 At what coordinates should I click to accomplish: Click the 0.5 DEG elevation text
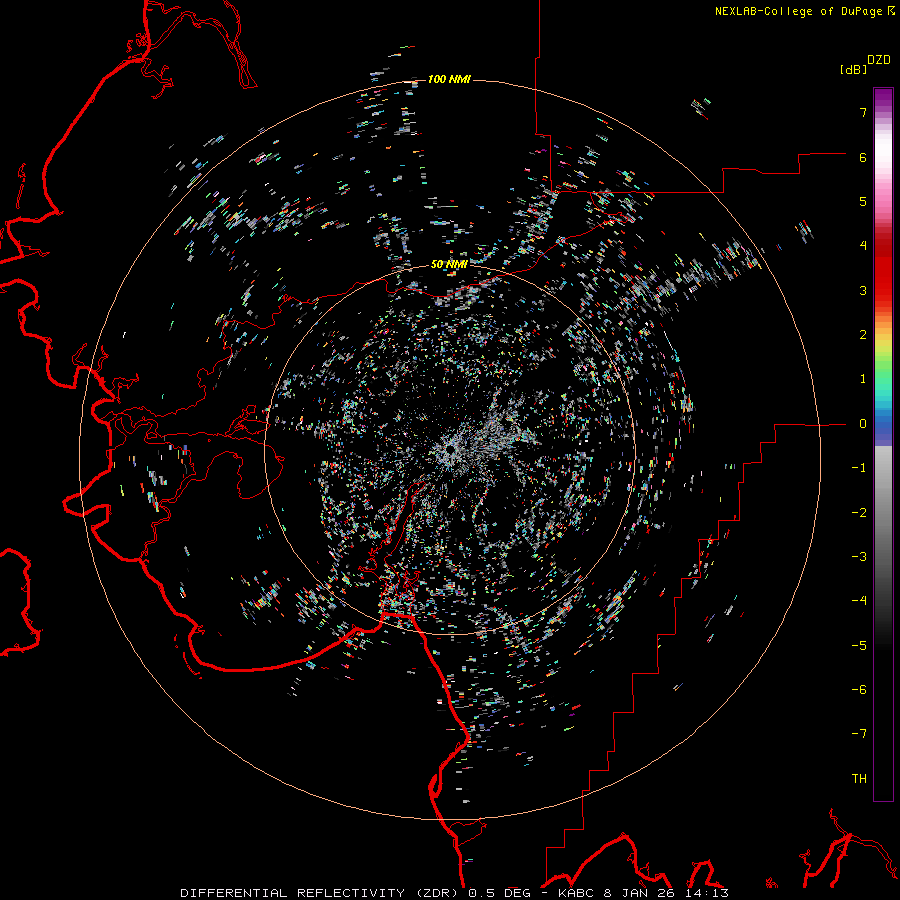(x=499, y=893)
